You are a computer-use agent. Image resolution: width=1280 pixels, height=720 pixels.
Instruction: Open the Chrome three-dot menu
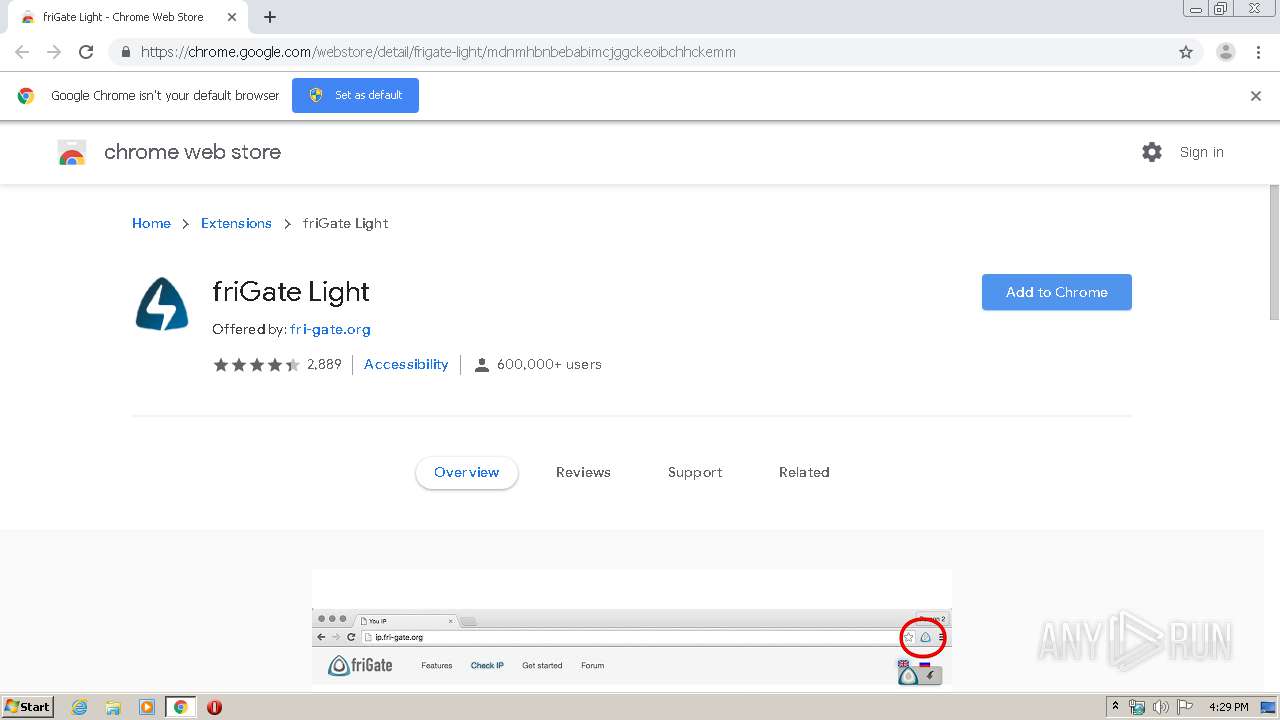tap(1258, 52)
